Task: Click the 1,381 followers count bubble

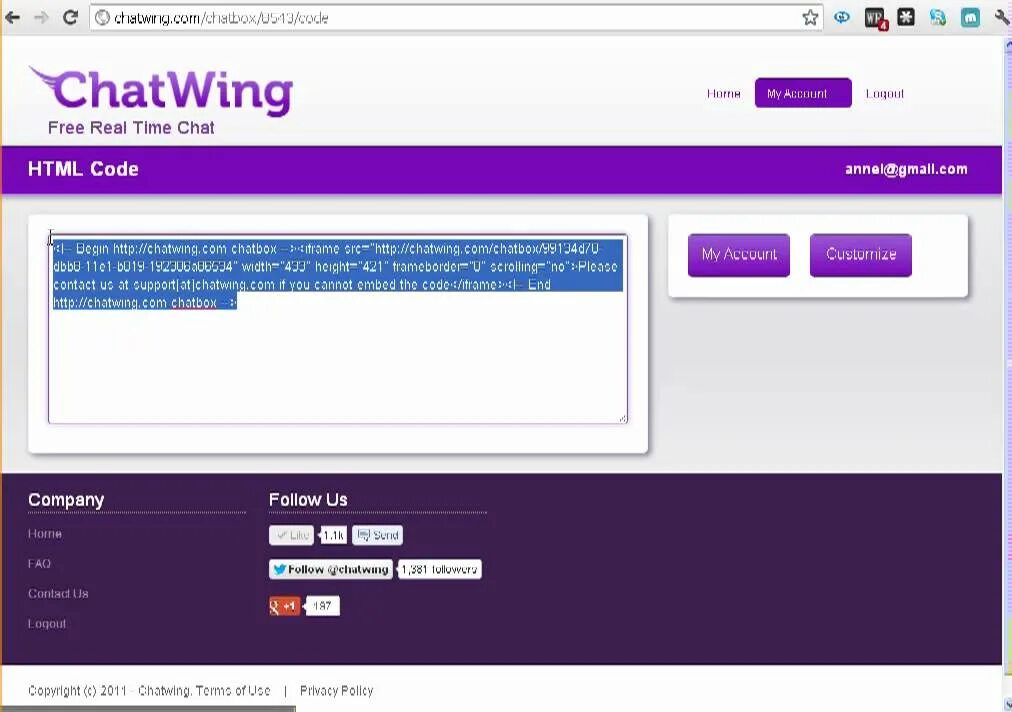Action: click(x=439, y=569)
